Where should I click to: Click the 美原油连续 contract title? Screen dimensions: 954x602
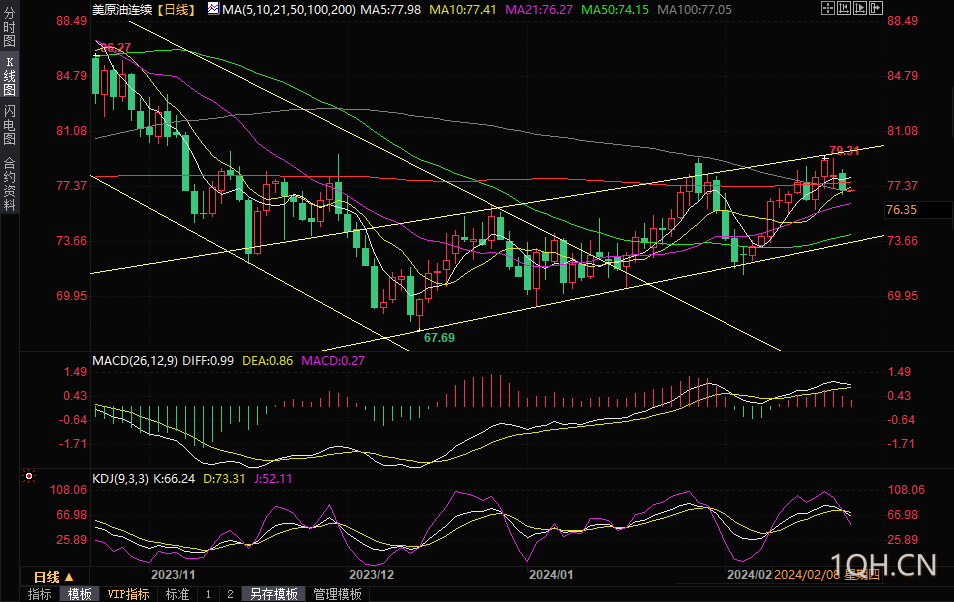122,10
